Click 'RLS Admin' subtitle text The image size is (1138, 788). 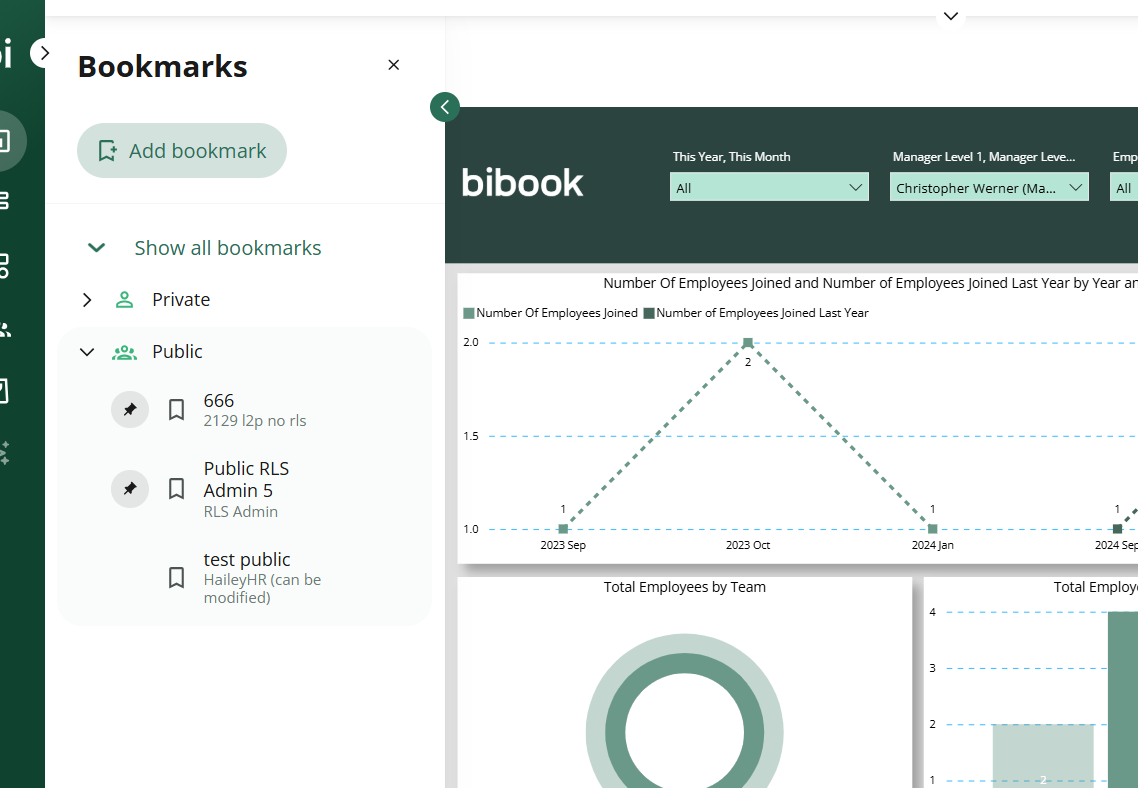pos(240,512)
